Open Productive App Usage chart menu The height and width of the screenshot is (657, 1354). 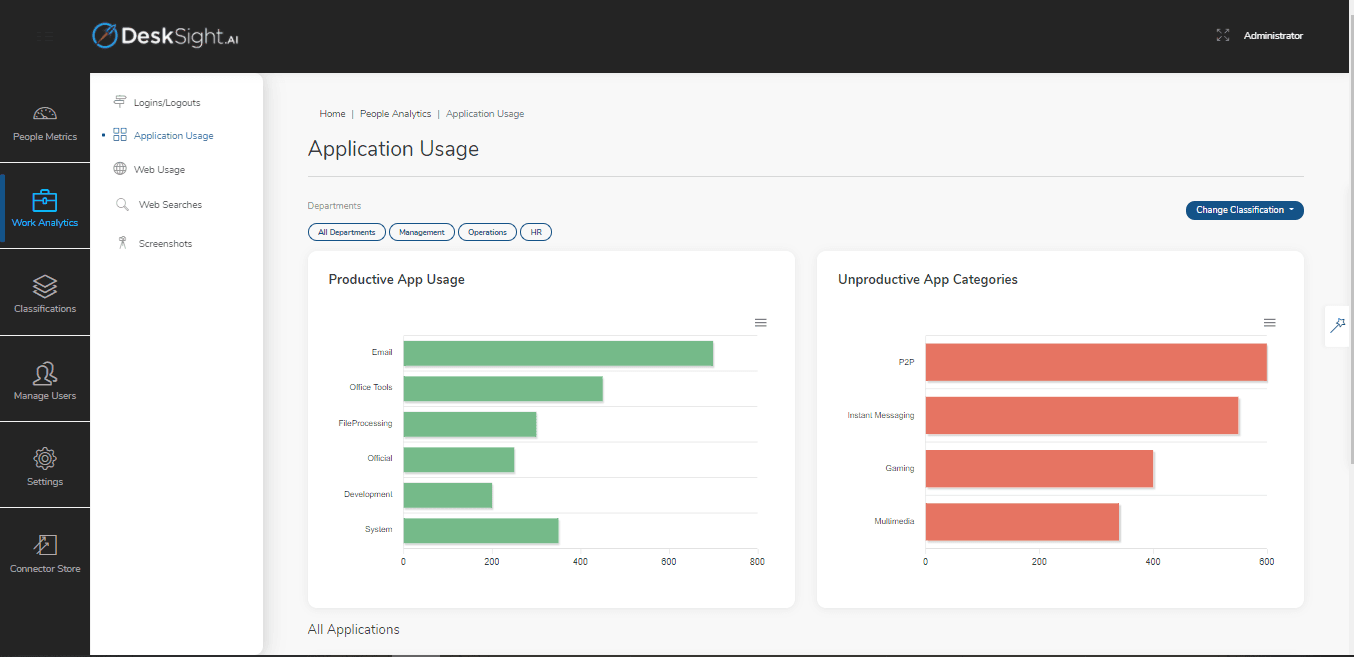click(760, 323)
